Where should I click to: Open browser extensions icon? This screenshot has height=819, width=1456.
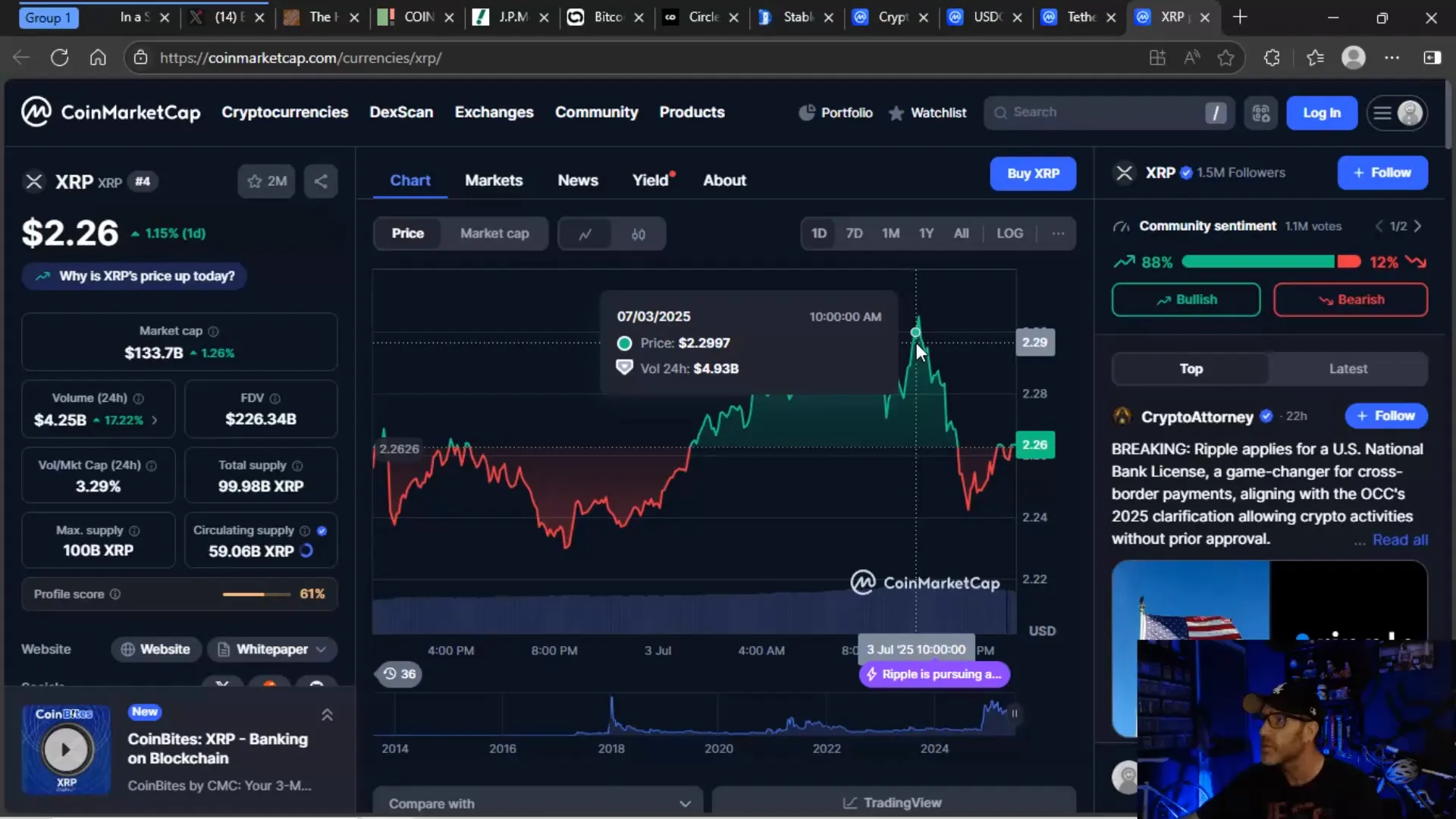click(1272, 58)
